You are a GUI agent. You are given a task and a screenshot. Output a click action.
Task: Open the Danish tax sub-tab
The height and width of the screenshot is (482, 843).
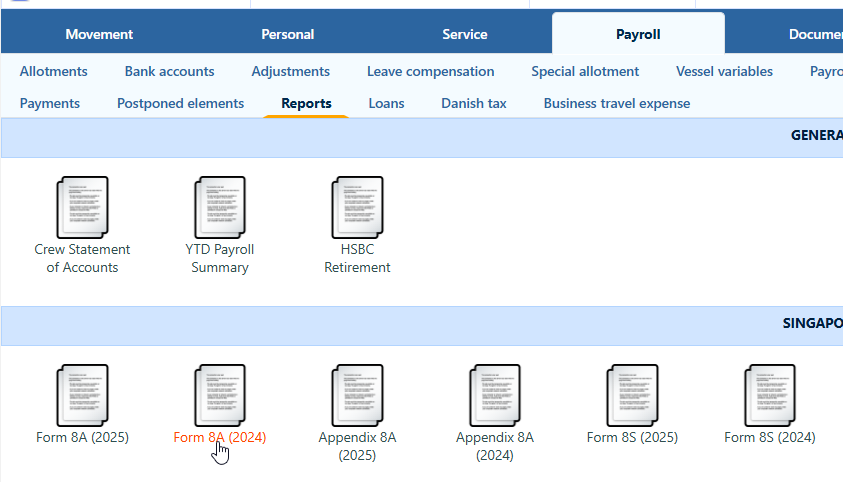[474, 103]
